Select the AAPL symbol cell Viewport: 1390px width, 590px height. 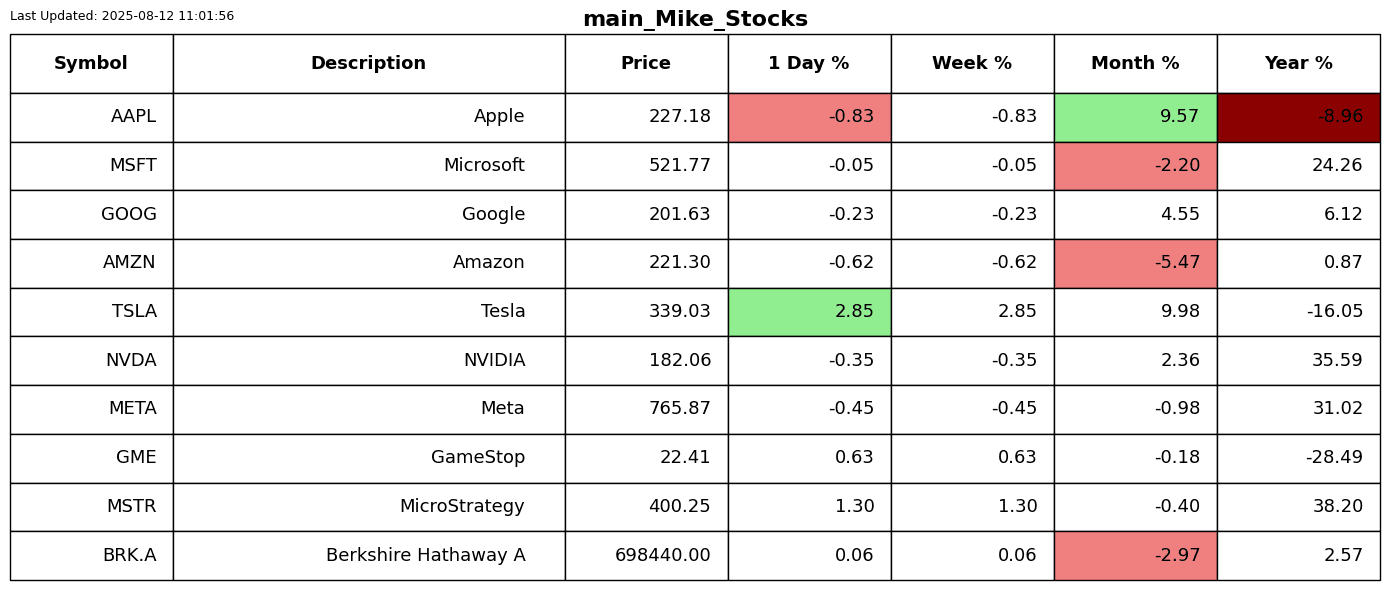point(91,117)
